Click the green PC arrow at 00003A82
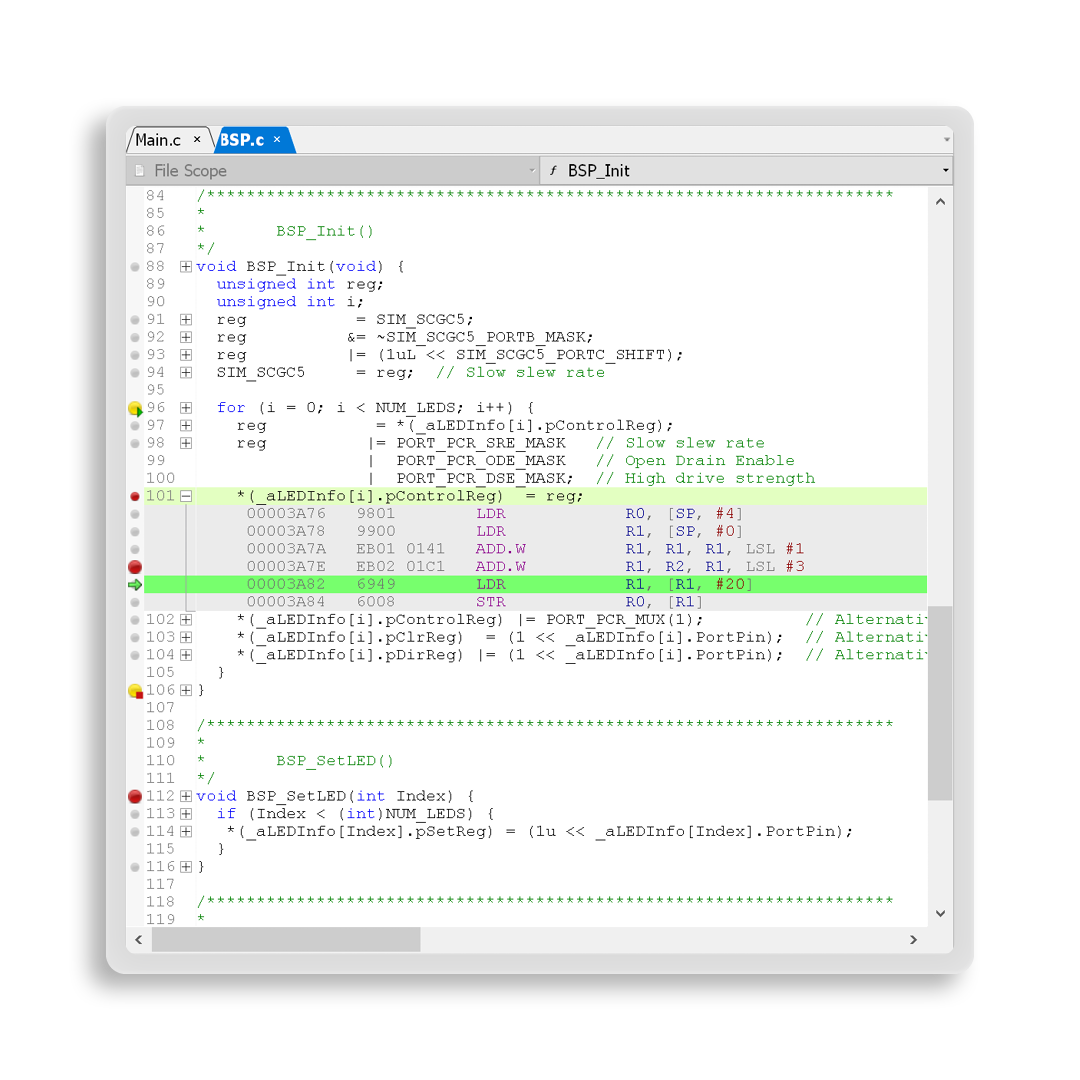This screenshot has height=1080, width=1080. (135, 585)
